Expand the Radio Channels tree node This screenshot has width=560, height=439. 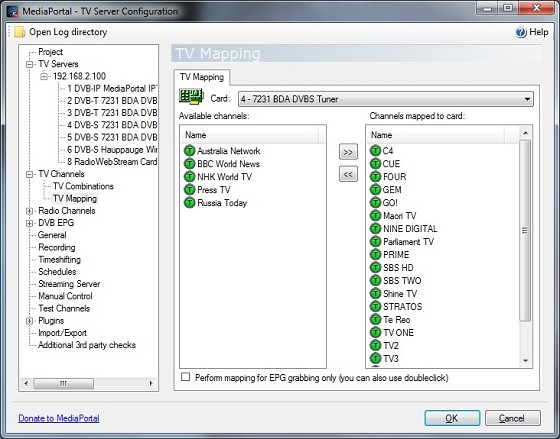coord(30,211)
